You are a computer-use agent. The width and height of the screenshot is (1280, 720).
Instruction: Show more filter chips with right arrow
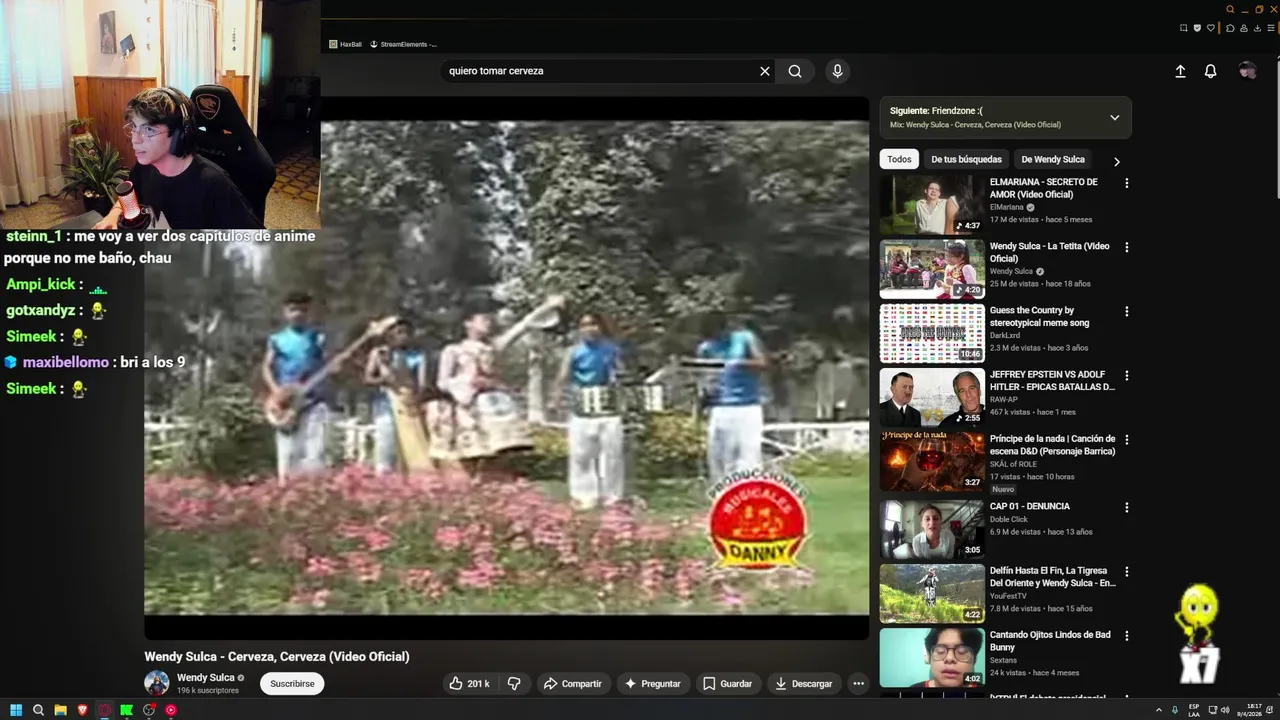click(1116, 161)
